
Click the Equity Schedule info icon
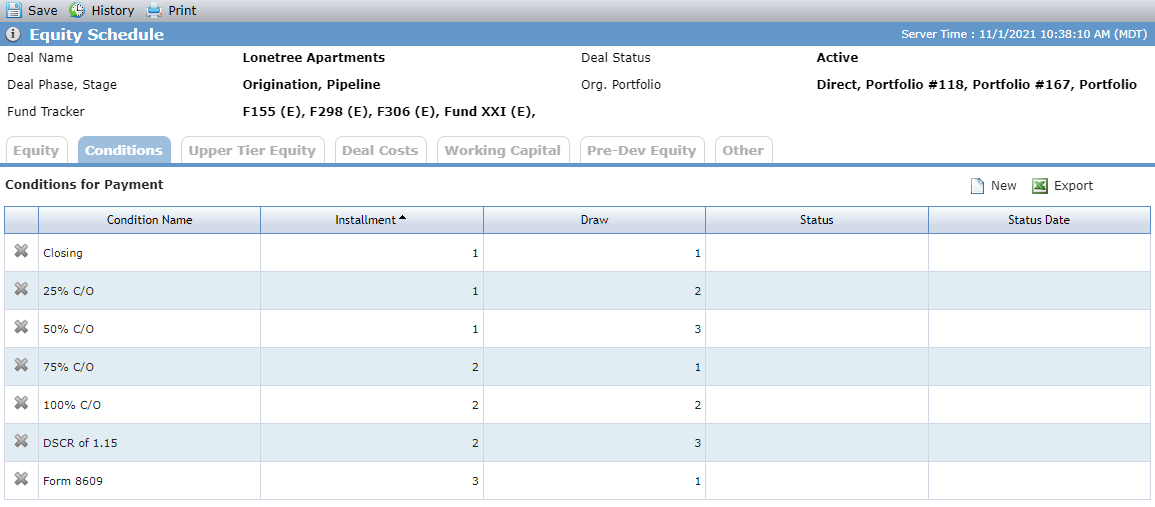coord(13,35)
